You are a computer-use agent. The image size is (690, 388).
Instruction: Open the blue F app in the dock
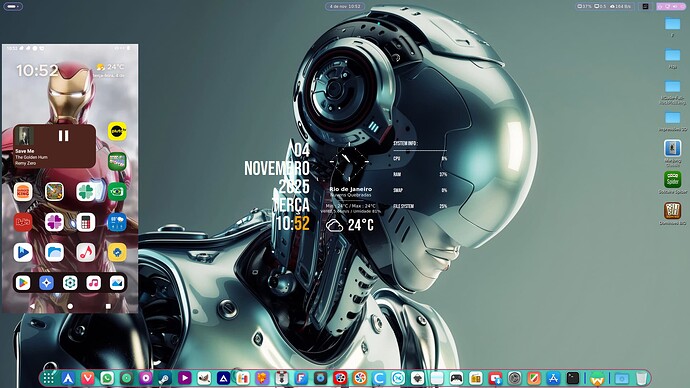click(301, 378)
